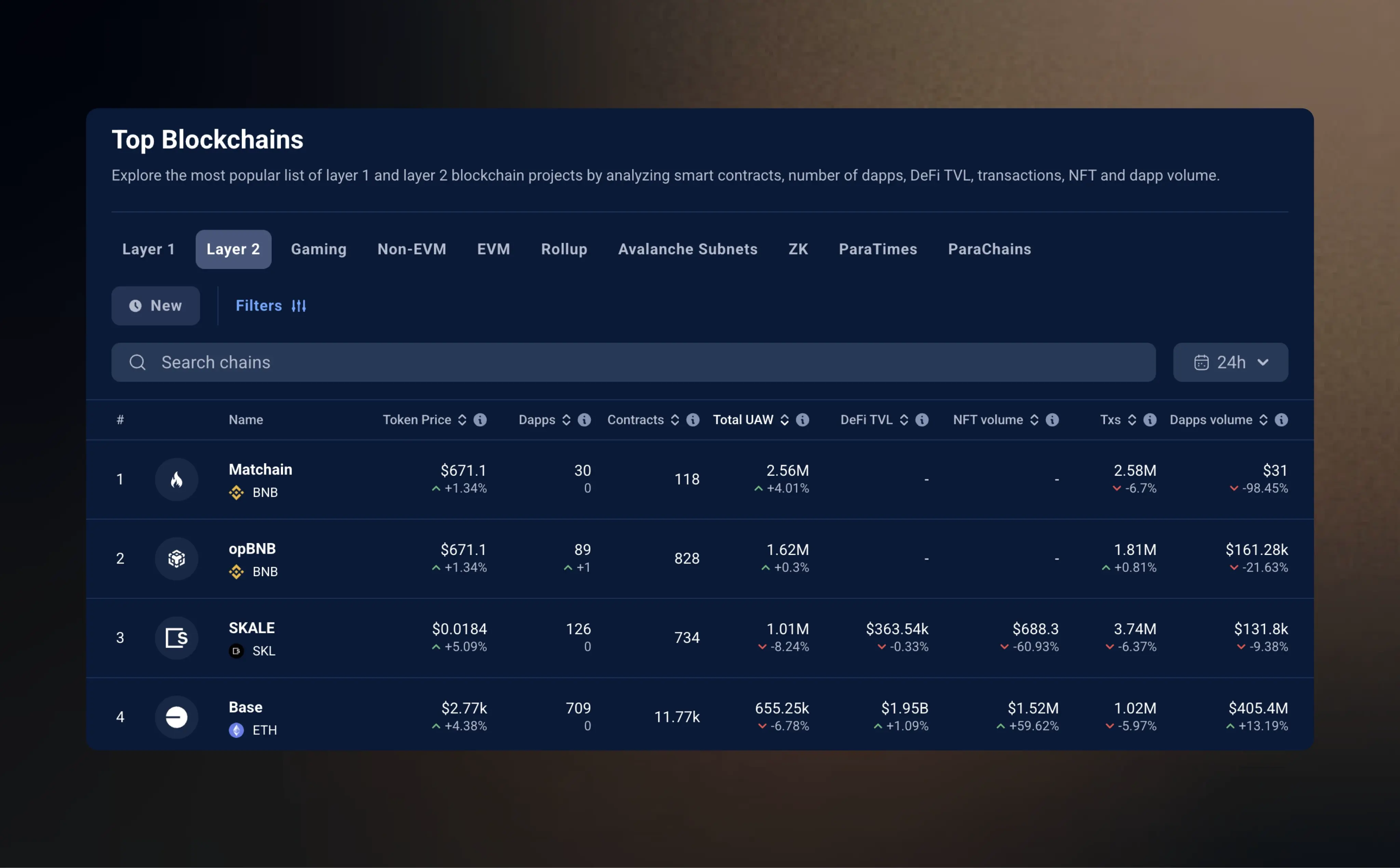Click the clock icon on New button

(x=135, y=306)
